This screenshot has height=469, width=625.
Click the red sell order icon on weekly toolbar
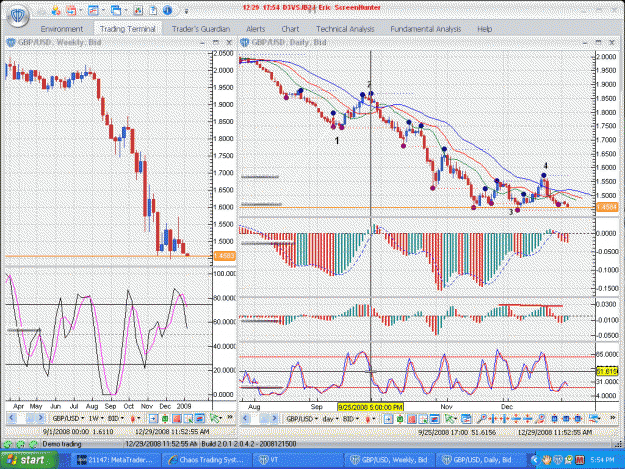click(176, 418)
